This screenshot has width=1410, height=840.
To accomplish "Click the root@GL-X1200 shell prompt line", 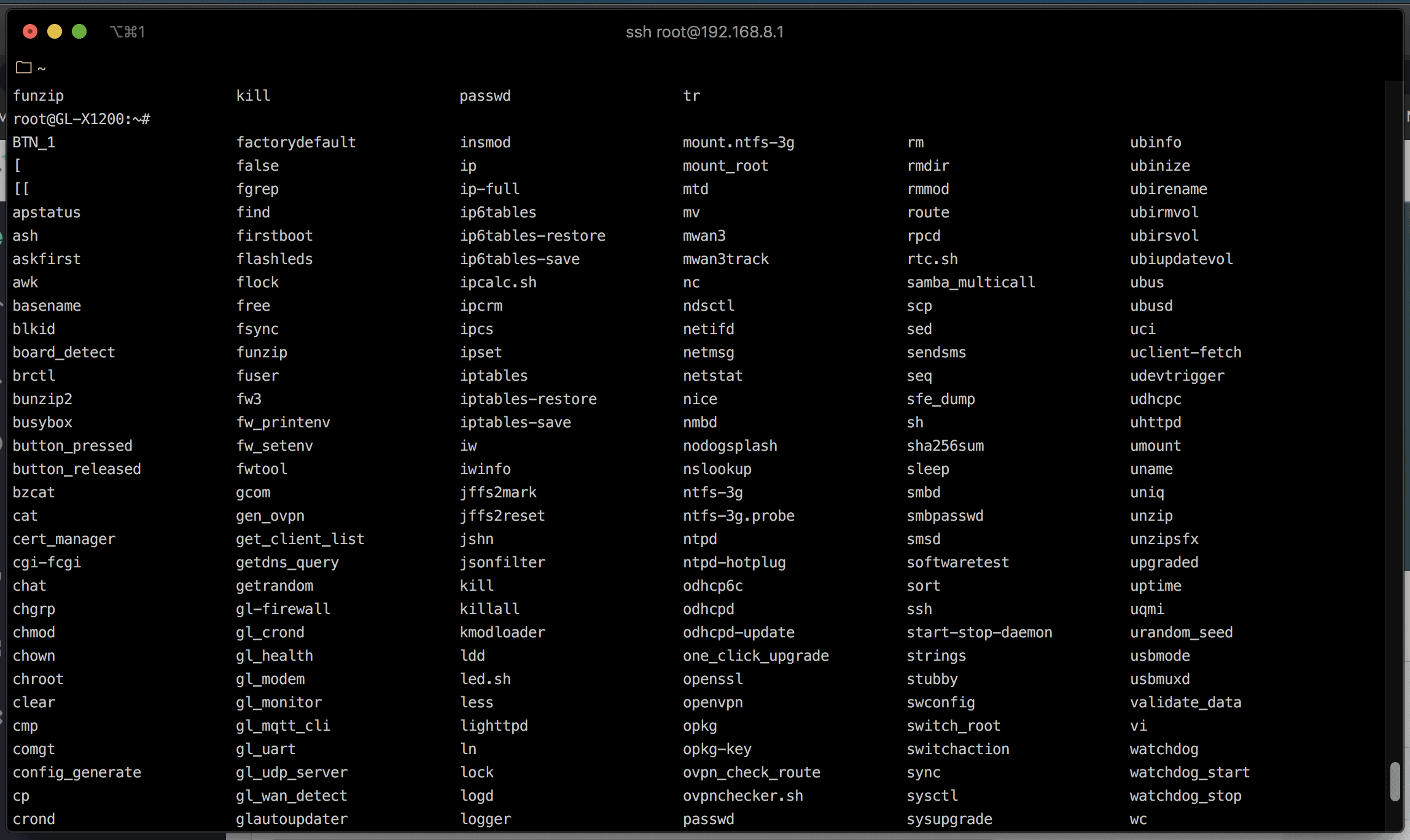I will tap(82, 119).
